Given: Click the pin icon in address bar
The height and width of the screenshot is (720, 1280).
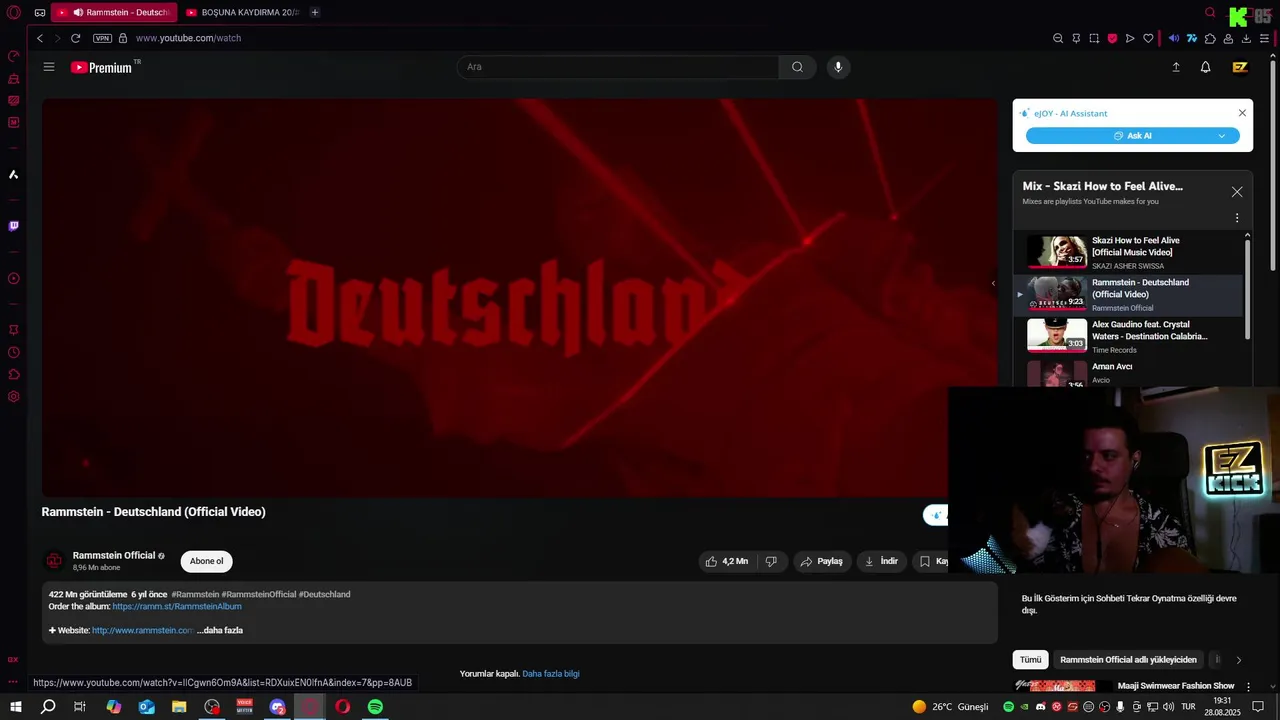Looking at the screenshot, I should click(1076, 38).
